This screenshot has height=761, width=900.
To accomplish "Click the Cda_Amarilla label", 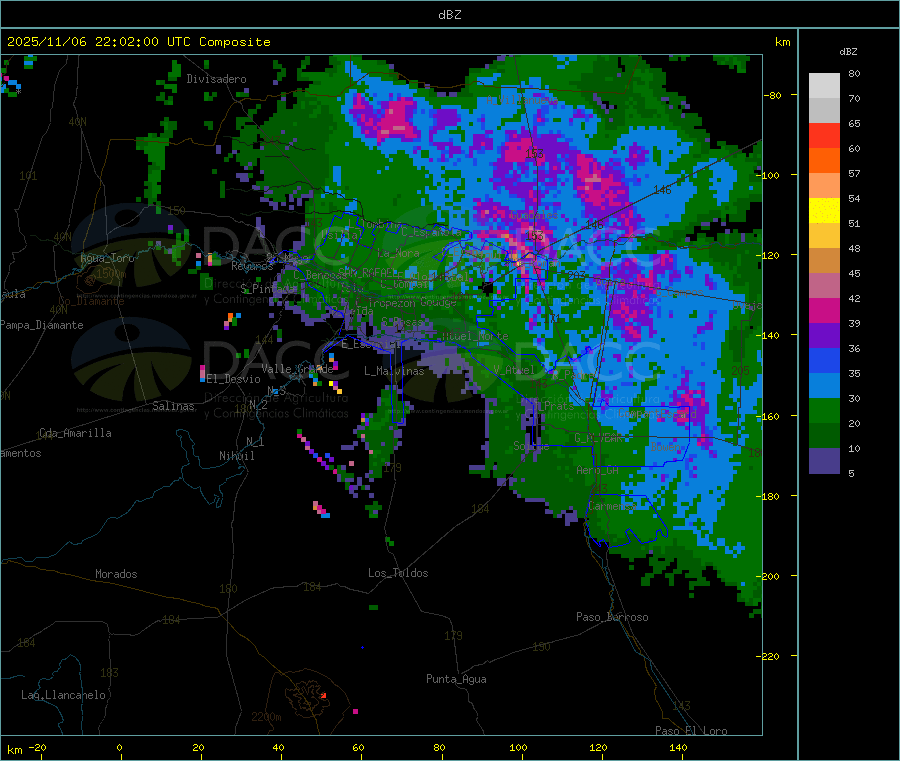I will pyautogui.click(x=75, y=433).
